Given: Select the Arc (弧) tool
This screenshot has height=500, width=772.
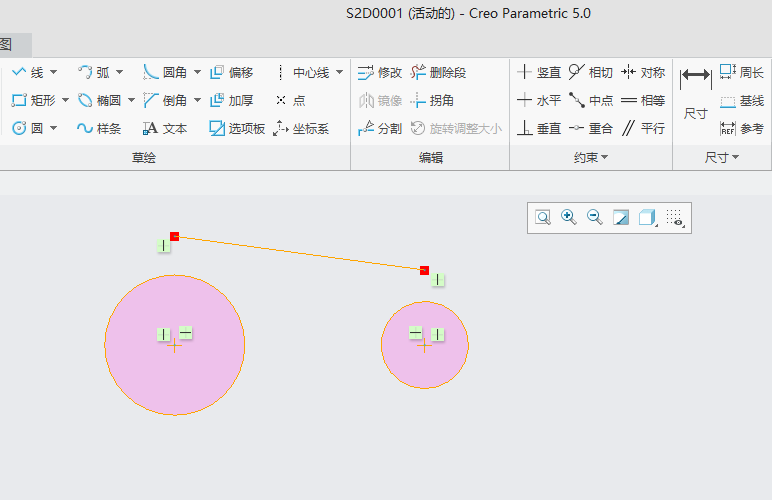Looking at the screenshot, I should click(x=94, y=73).
